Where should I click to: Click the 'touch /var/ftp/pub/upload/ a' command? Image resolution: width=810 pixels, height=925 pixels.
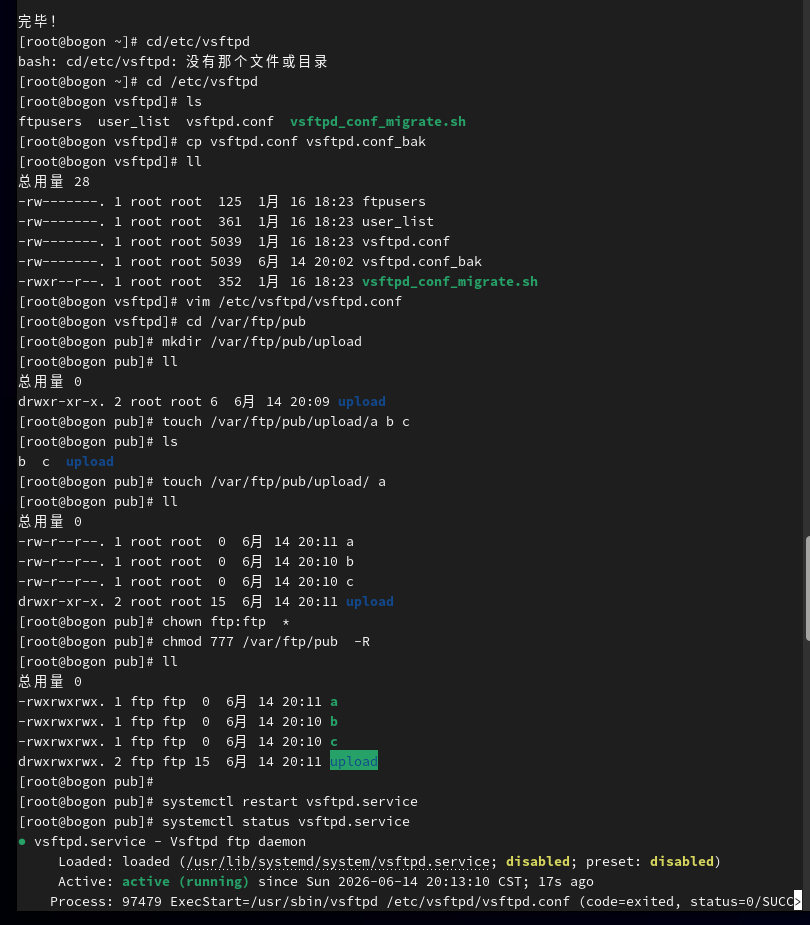274,482
